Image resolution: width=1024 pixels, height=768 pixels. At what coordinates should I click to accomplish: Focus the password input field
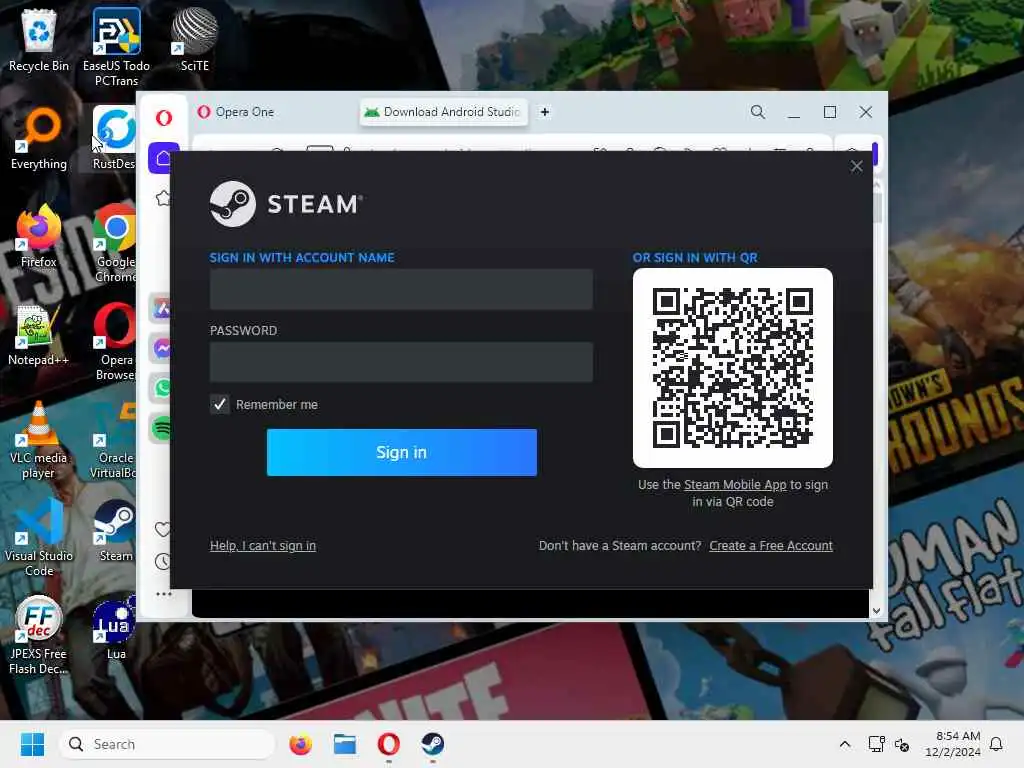pyautogui.click(x=401, y=362)
